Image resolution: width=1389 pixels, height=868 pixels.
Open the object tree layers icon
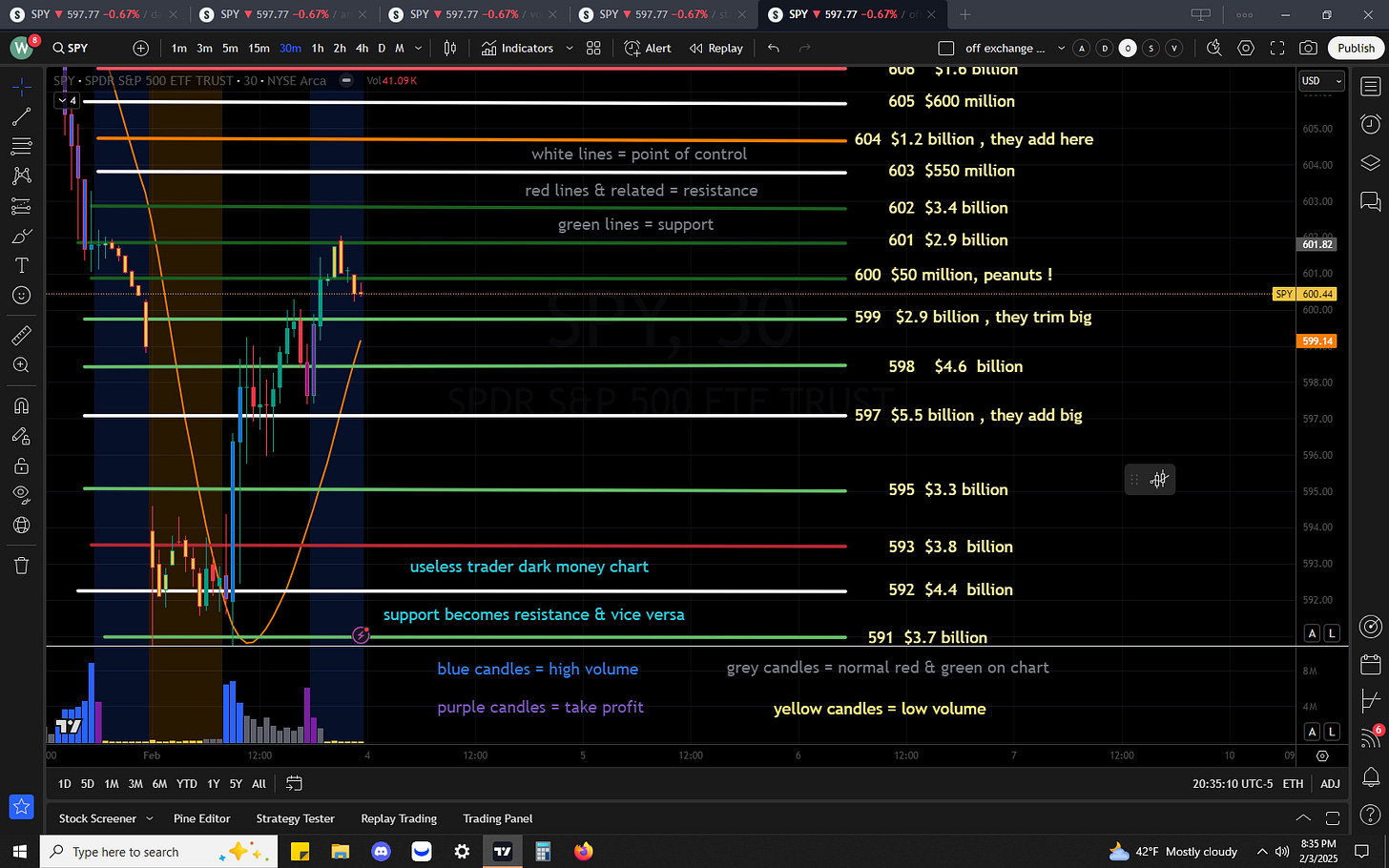pos(1370,162)
